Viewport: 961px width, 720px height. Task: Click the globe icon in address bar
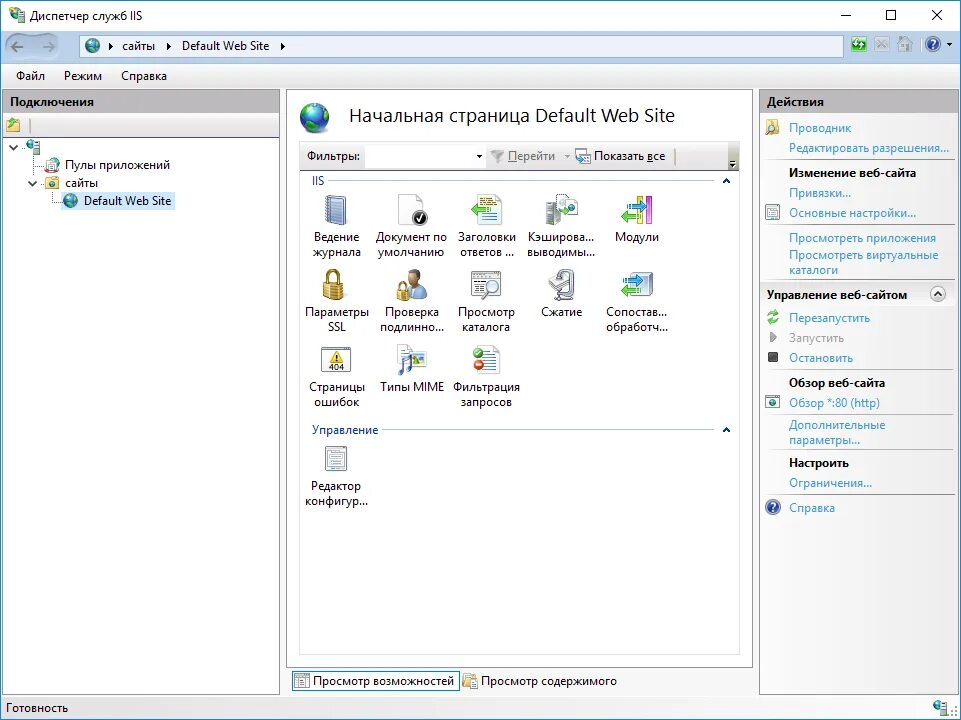(93, 46)
